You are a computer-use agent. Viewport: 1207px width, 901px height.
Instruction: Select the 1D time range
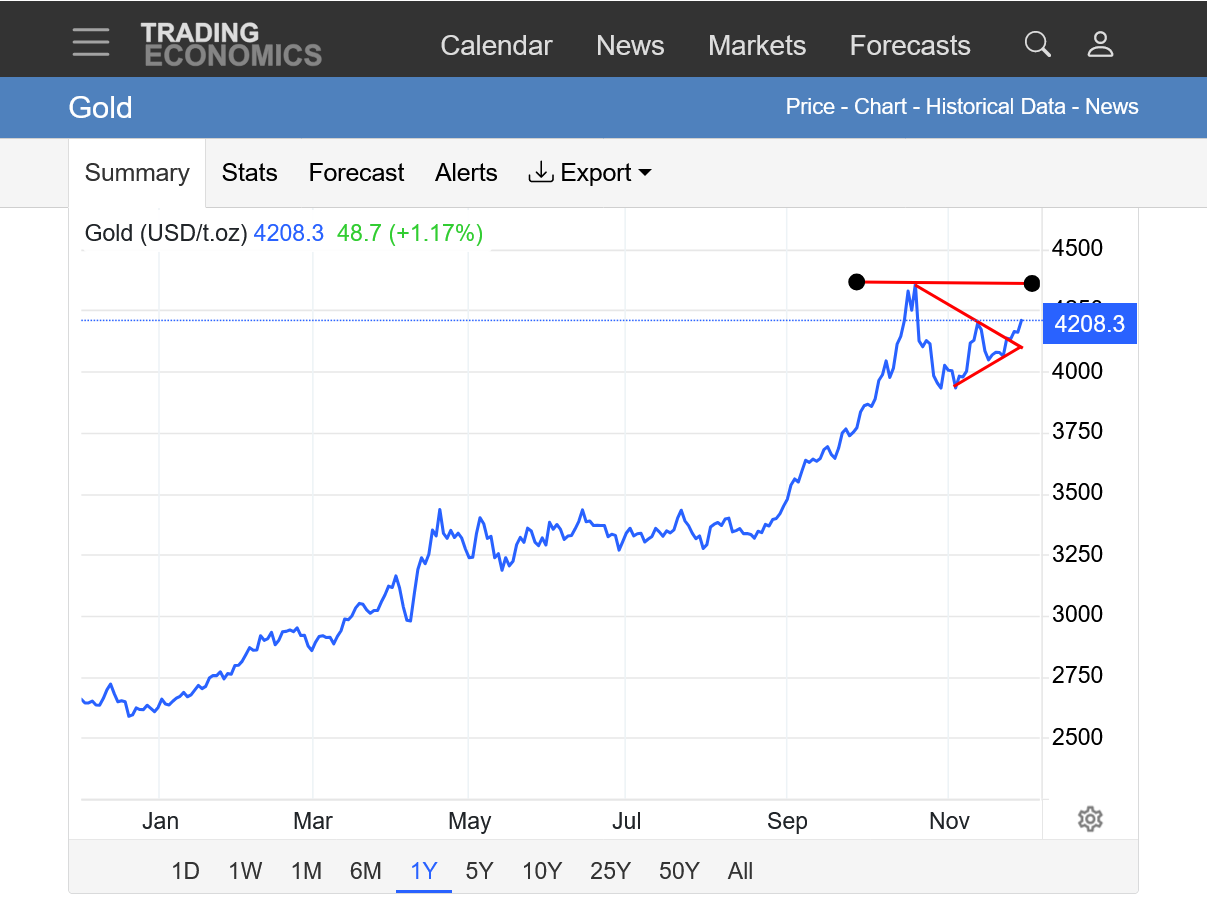point(185,871)
